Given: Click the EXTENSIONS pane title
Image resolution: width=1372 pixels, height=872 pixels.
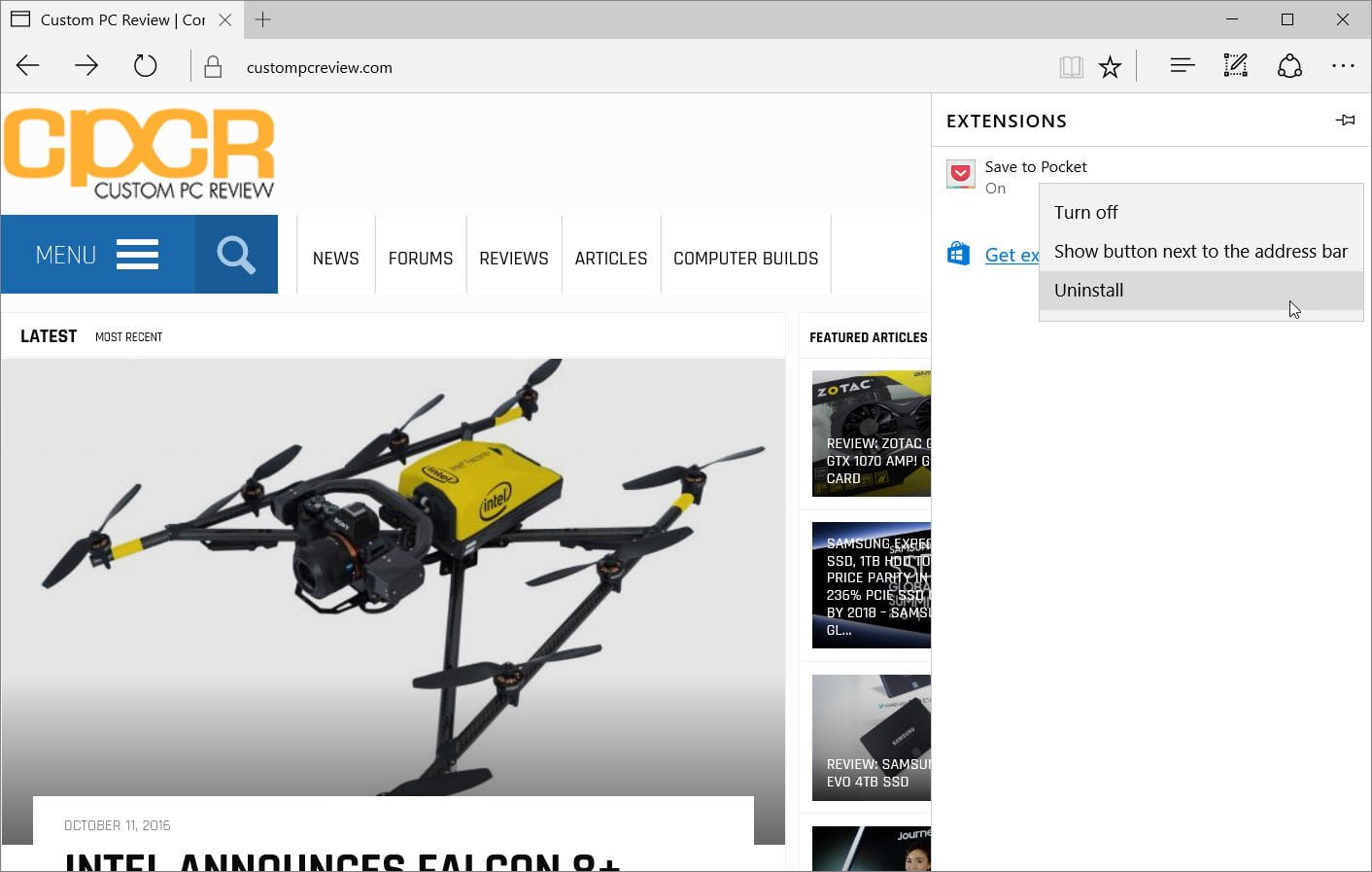Looking at the screenshot, I should point(1007,121).
